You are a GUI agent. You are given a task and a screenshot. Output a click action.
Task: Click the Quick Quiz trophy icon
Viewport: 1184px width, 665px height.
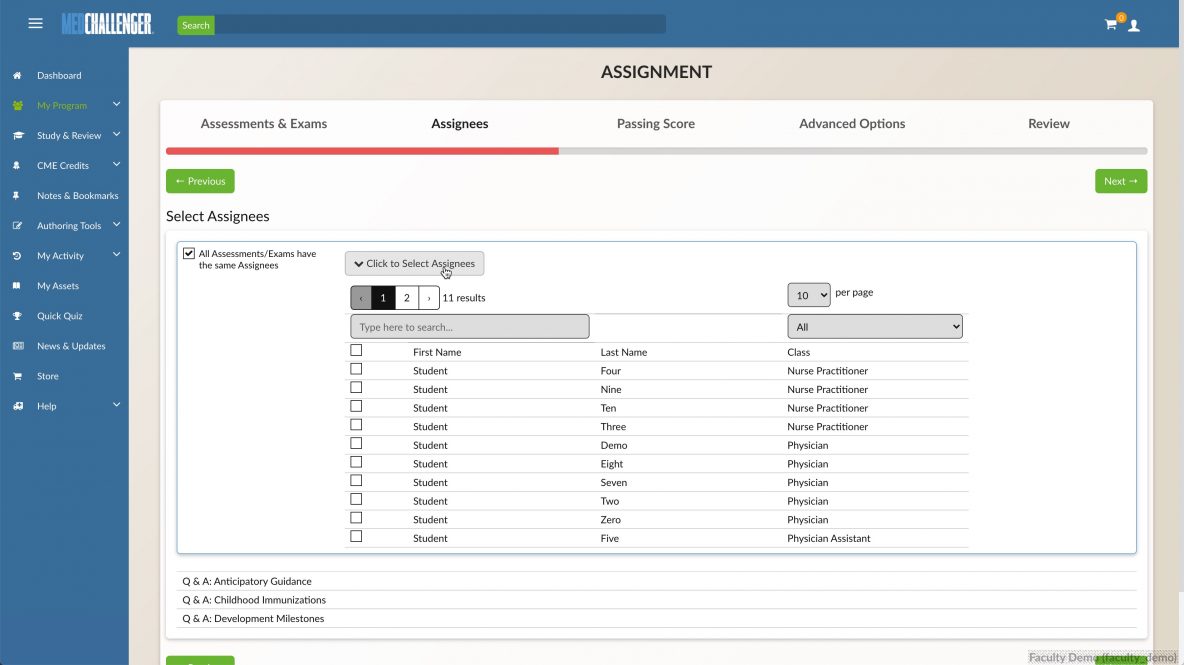pyautogui.click(x=17, y=316)
